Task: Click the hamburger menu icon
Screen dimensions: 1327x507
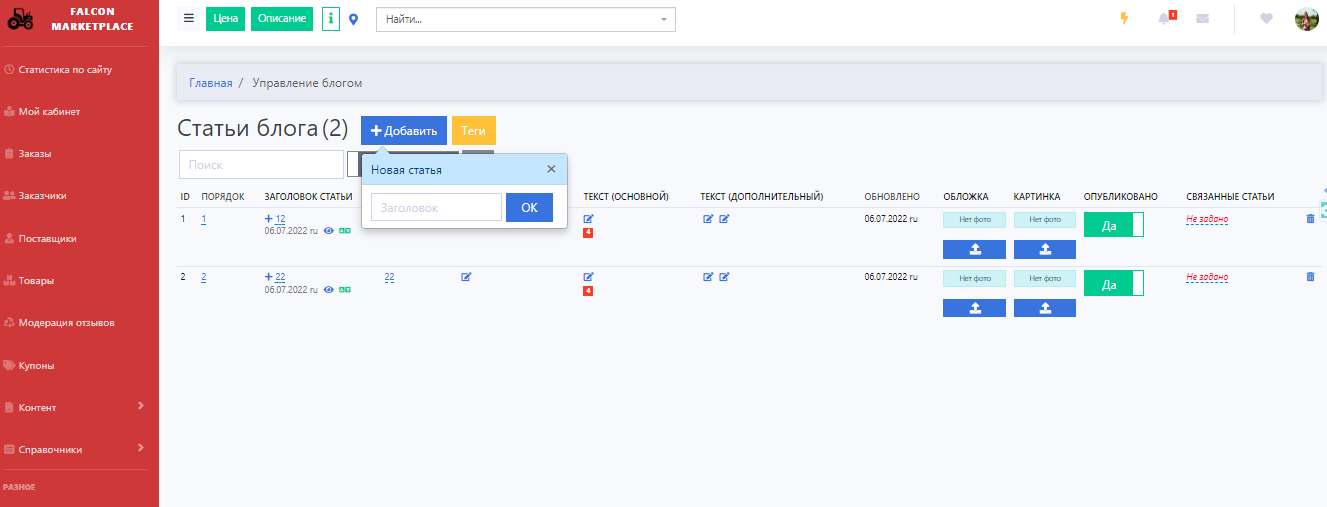Action: coord(189,18)
